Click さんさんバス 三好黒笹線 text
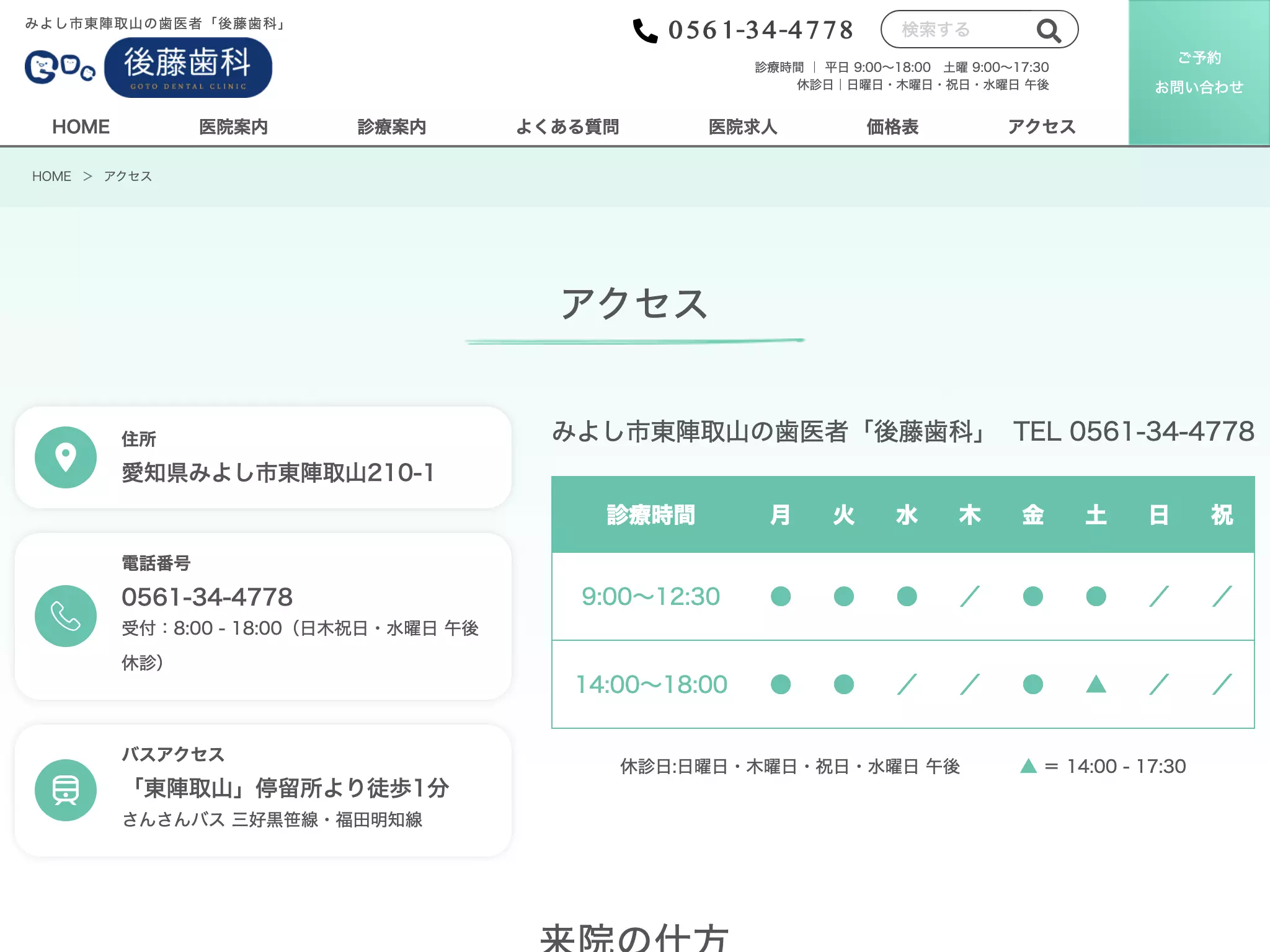Image resolution: width=1270 pixels, height=952 pixels. click(272, 819)
